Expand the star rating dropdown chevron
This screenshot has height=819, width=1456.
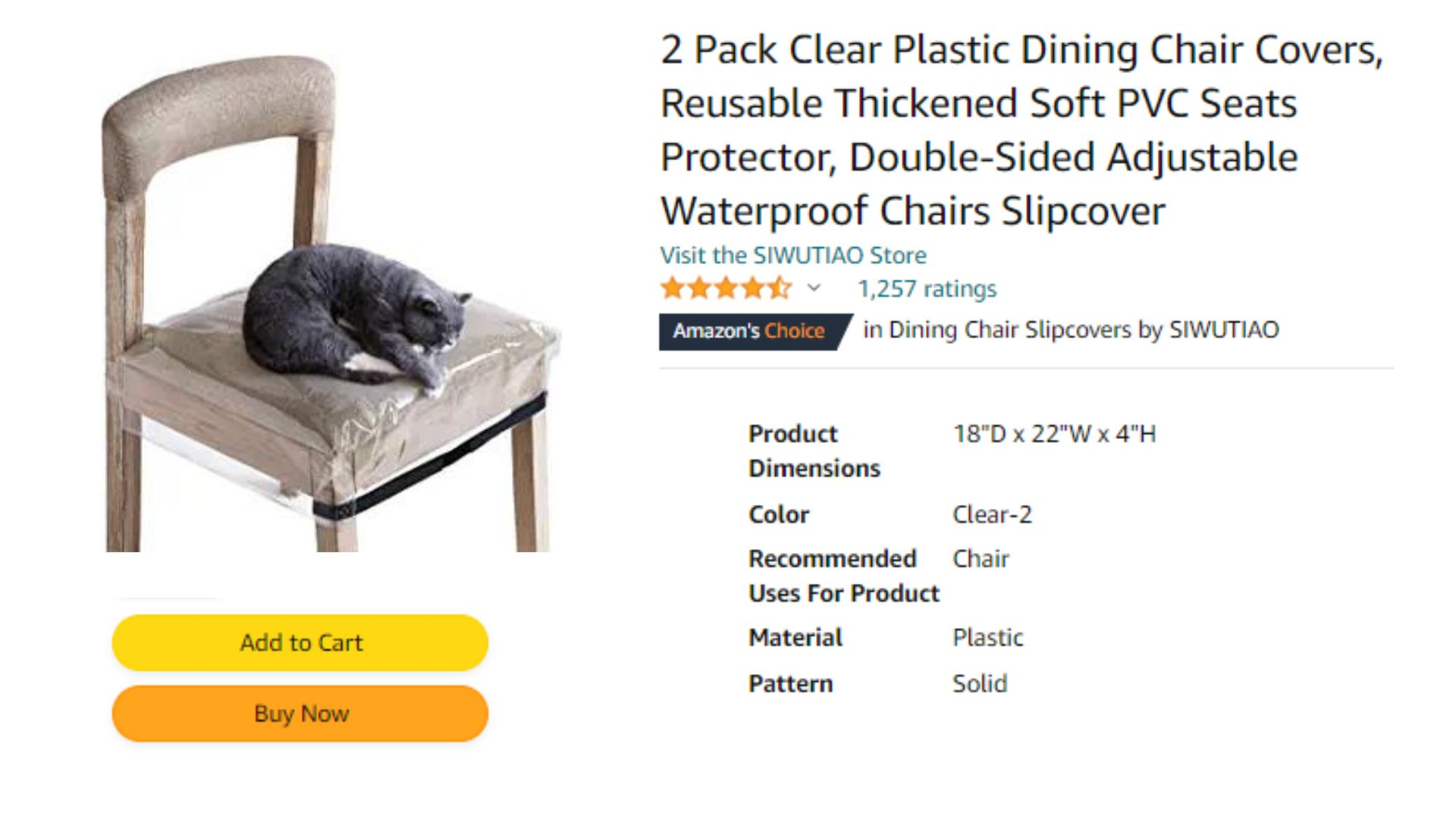(x=814, y=288)
